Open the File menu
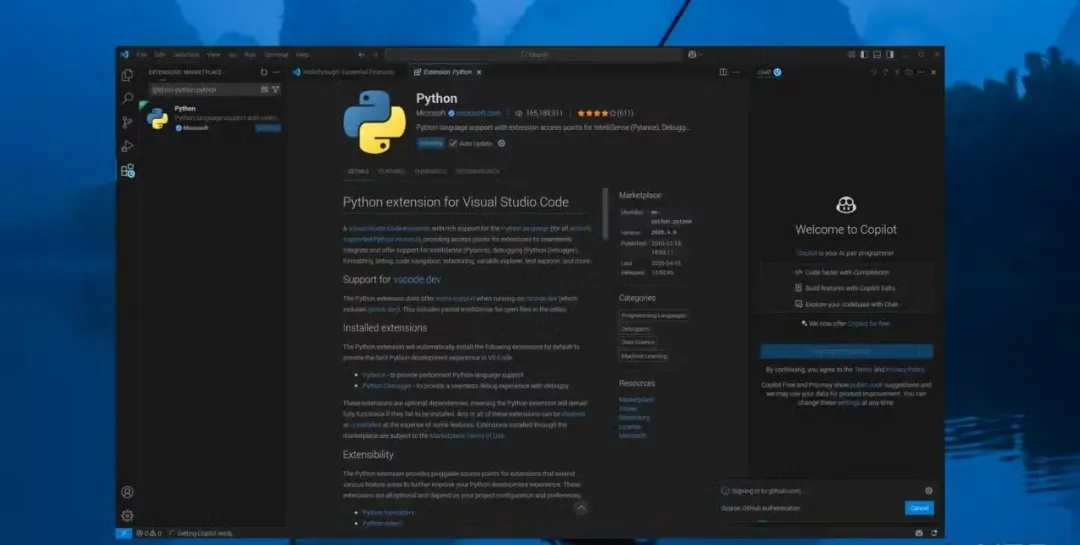1080x545 pixels. 141,54
